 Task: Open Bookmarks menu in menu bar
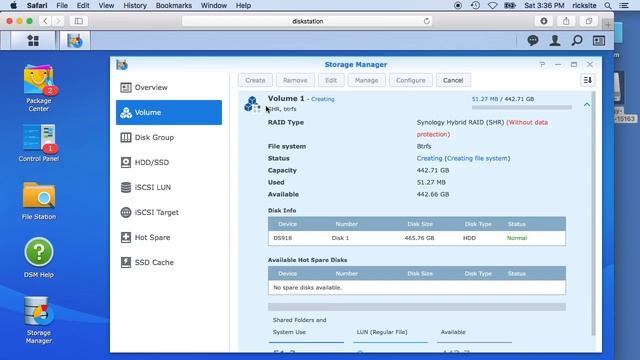pos(173,5)
